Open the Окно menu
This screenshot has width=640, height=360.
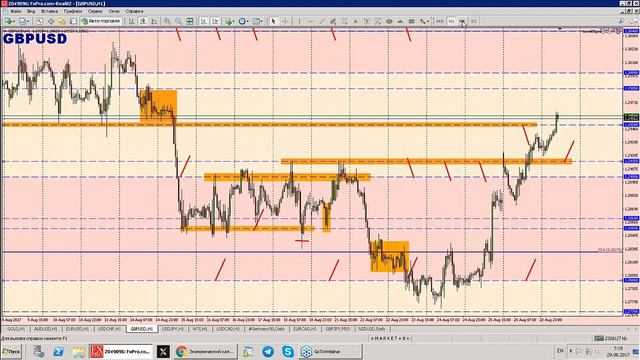click(114, 11)
